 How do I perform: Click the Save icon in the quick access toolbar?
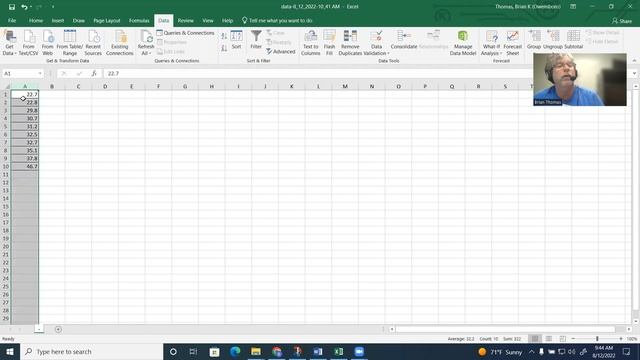12,7
